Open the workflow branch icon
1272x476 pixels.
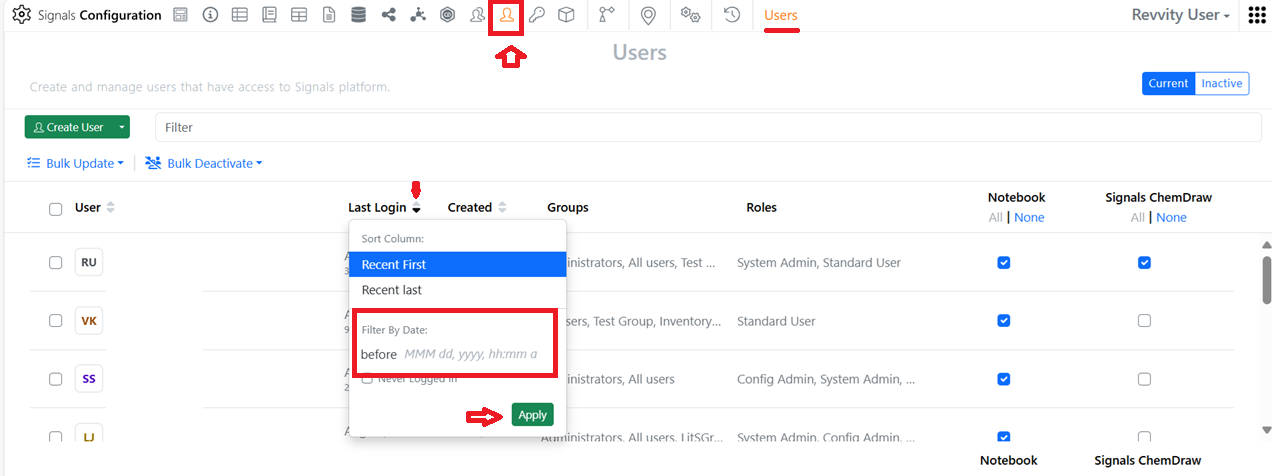[606, 15]
